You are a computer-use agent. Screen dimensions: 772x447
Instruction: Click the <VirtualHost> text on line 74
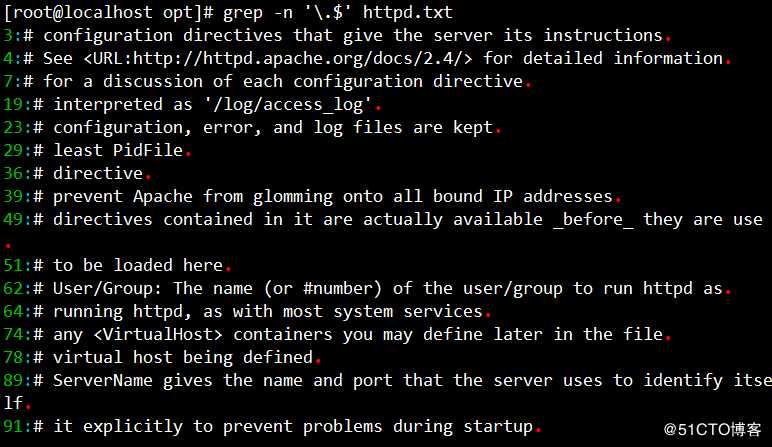tap(158, 335)
